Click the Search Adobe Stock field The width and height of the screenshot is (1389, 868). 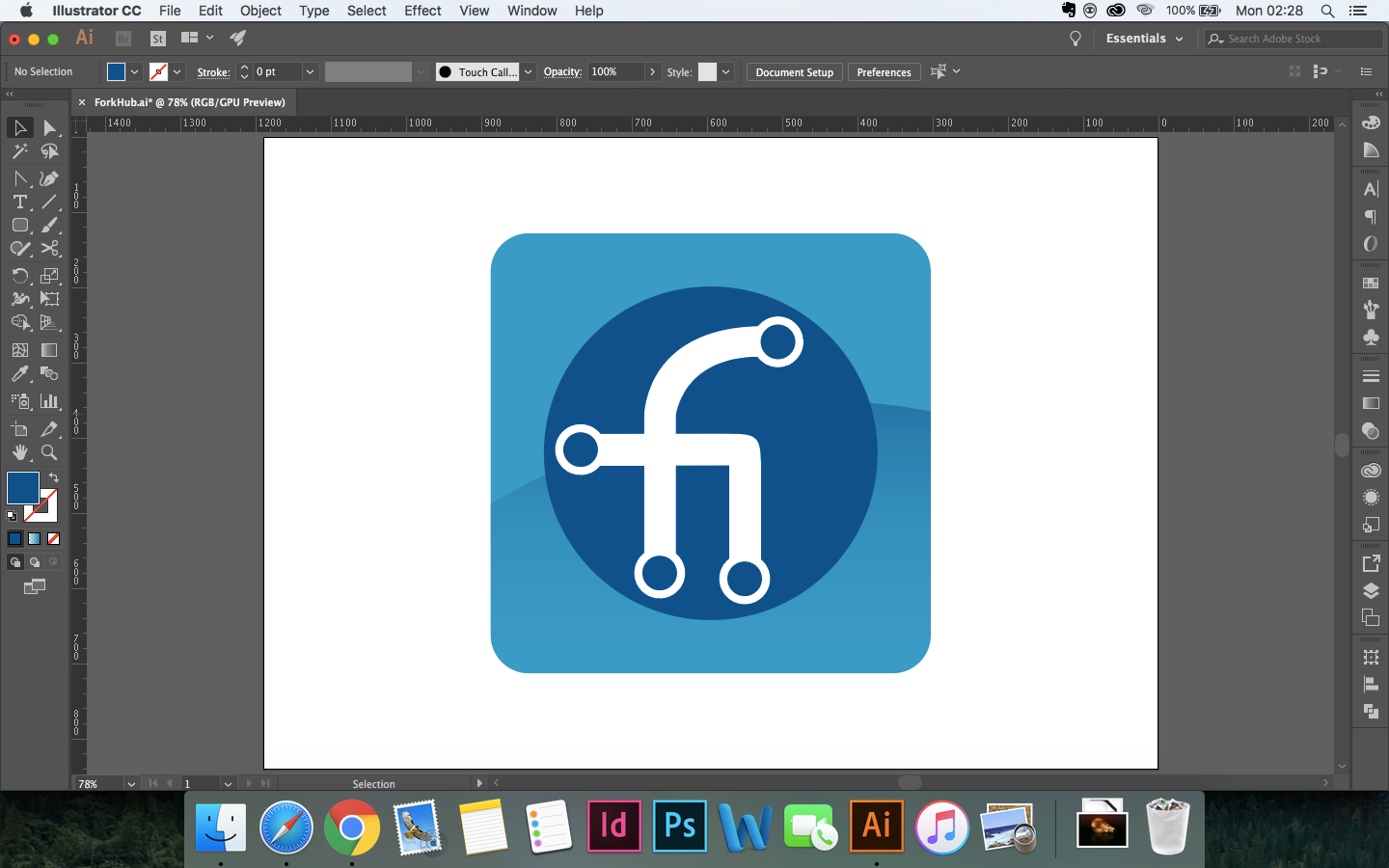pyautogui.click(x=1294, y=39)
